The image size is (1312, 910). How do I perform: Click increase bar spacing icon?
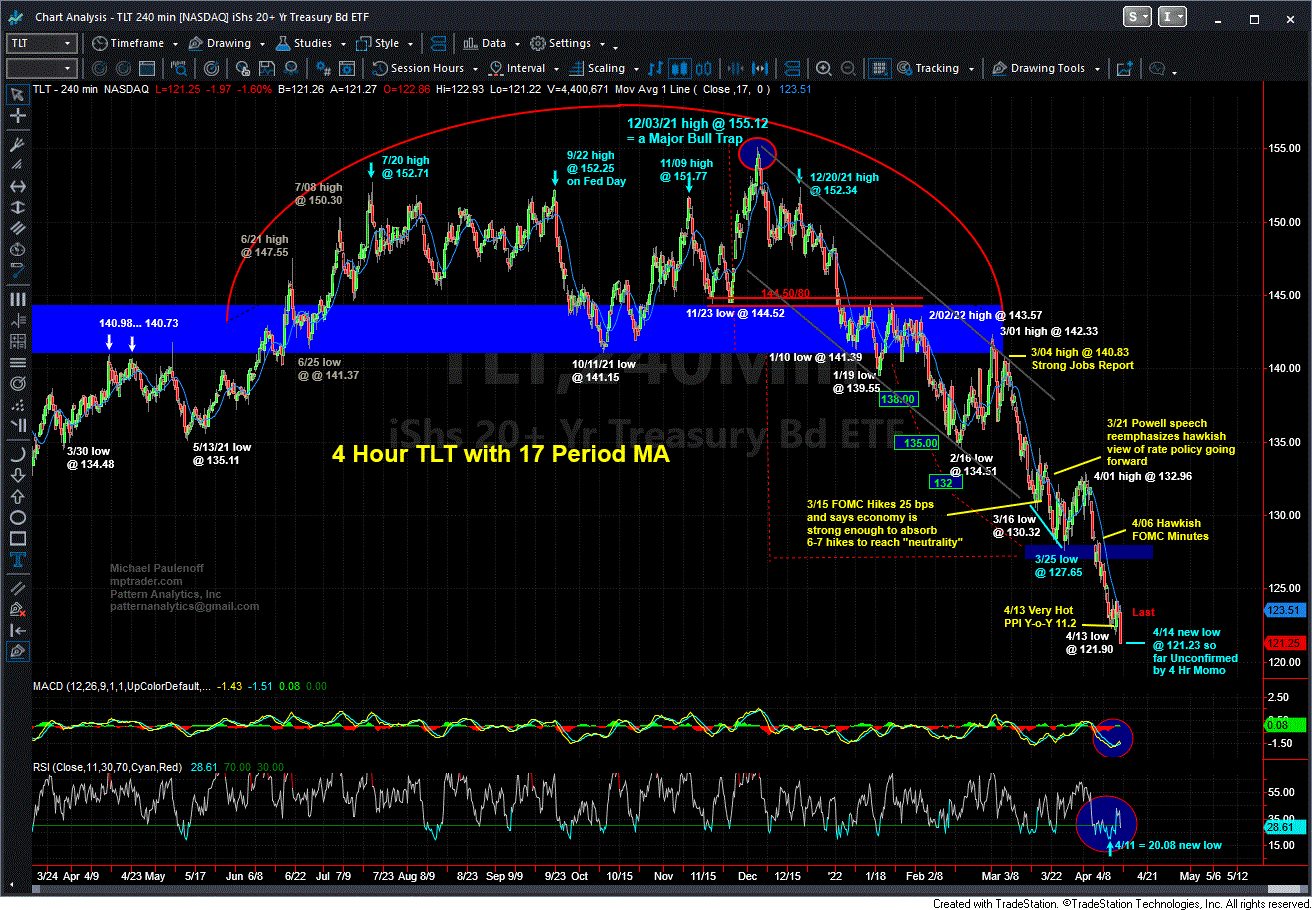coord(760,68)
